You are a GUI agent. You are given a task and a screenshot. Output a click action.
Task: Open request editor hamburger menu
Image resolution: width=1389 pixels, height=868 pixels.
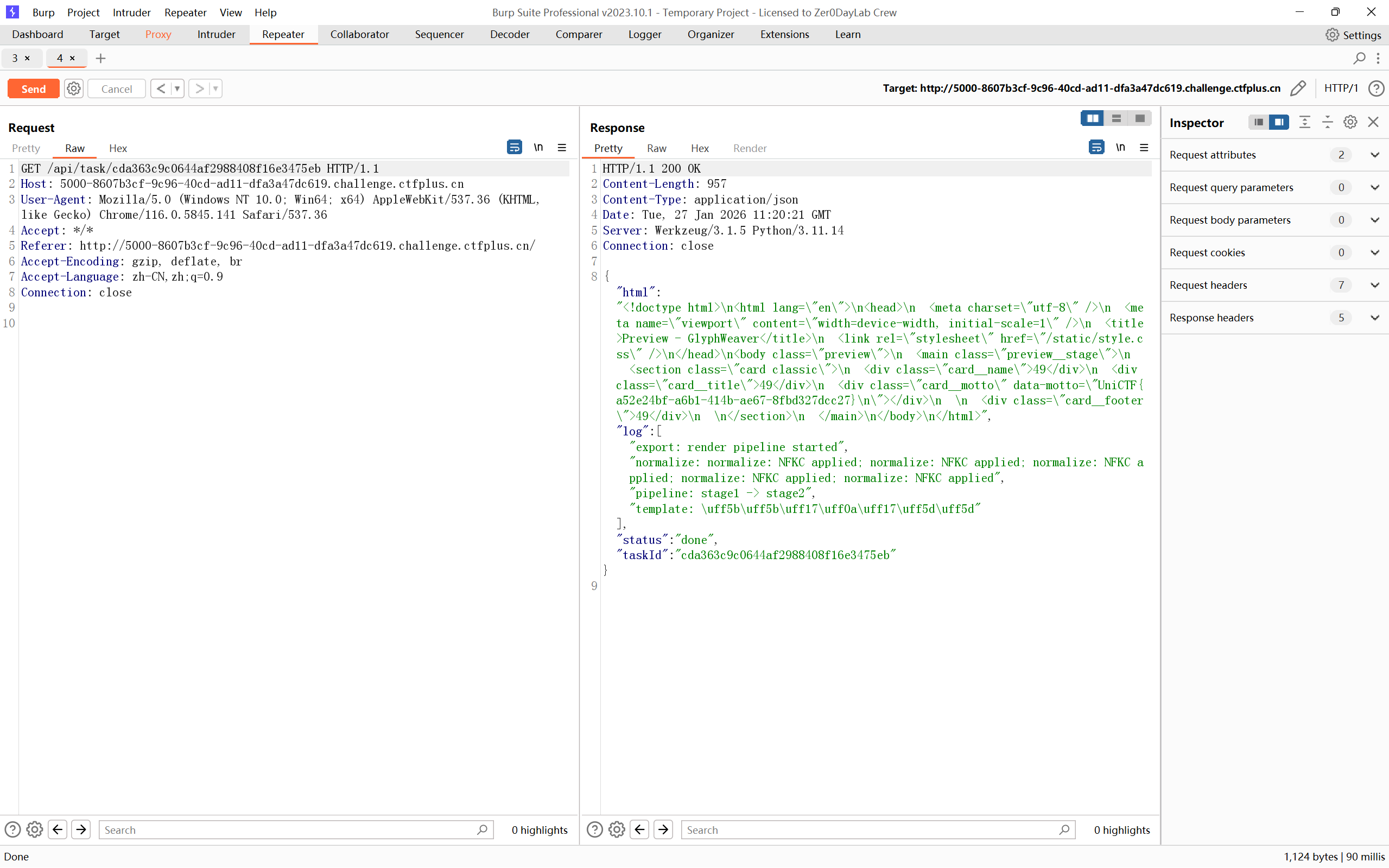point(562,148)
